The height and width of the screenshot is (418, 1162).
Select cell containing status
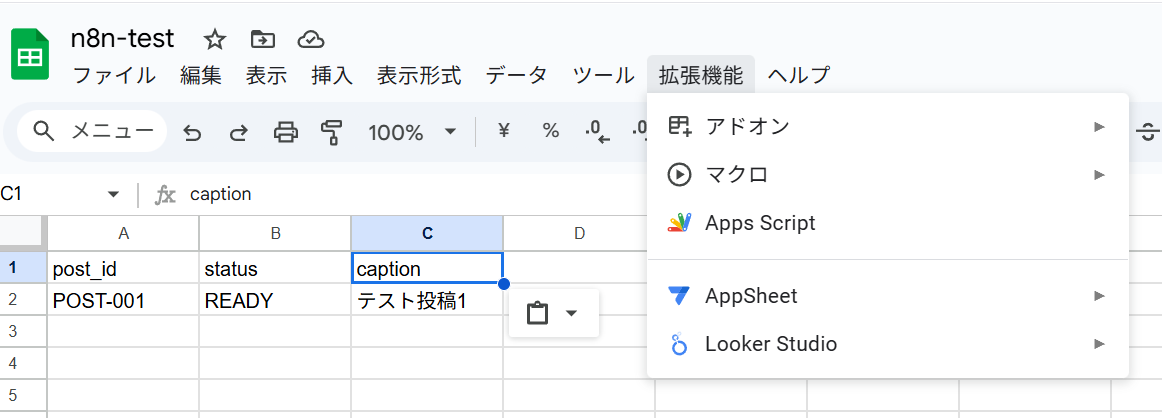pos(276,268)
